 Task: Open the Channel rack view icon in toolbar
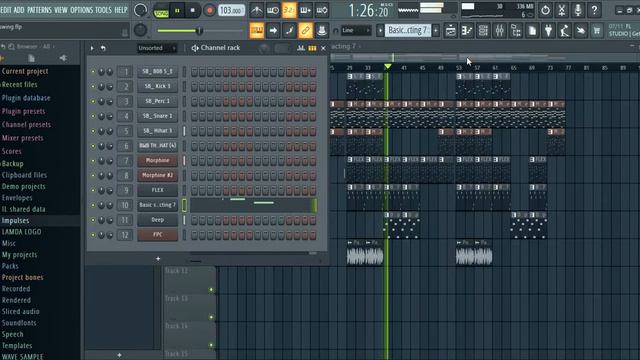483,31
